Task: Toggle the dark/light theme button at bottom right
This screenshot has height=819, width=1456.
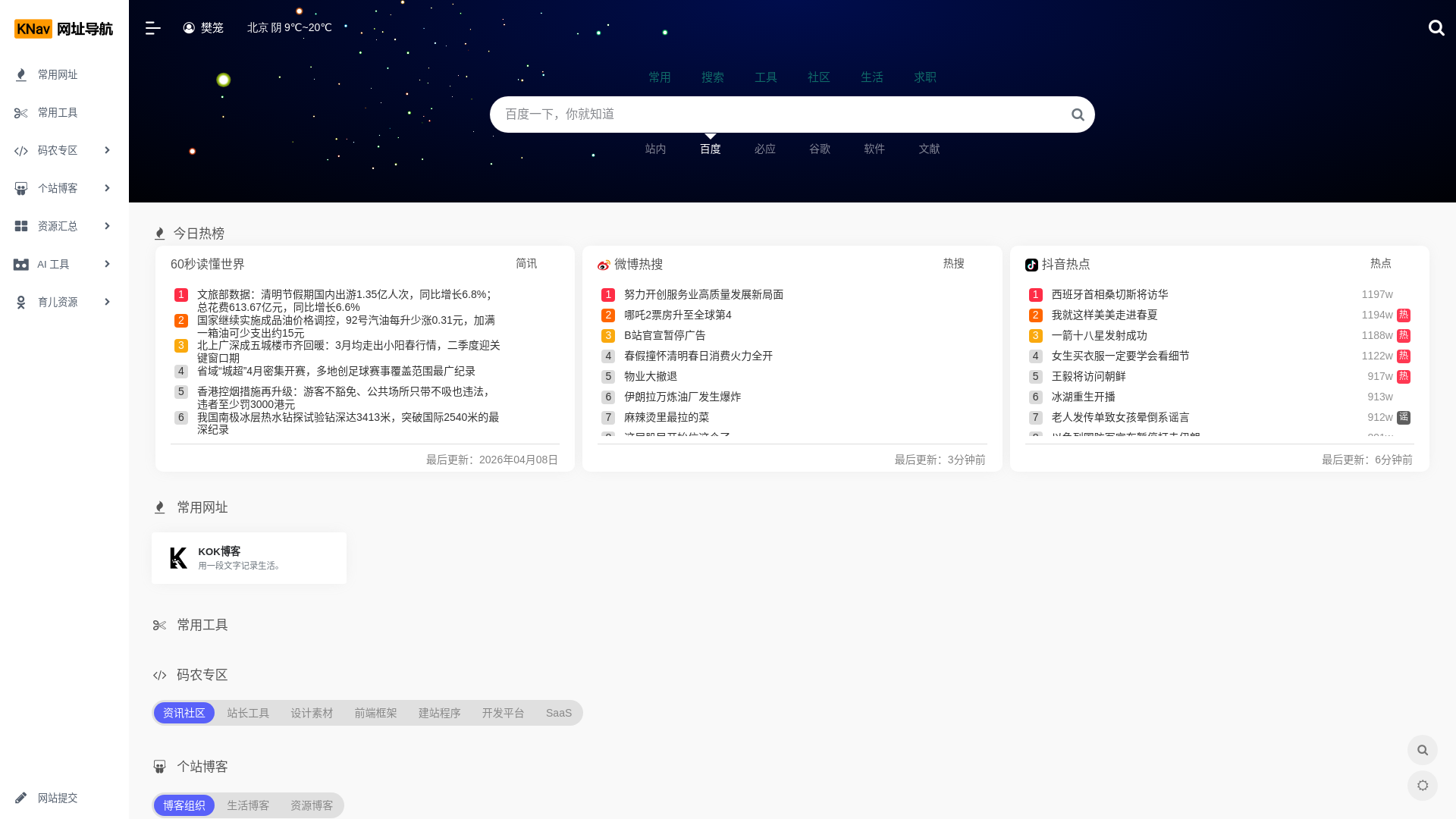Action: click(1423, 786)
